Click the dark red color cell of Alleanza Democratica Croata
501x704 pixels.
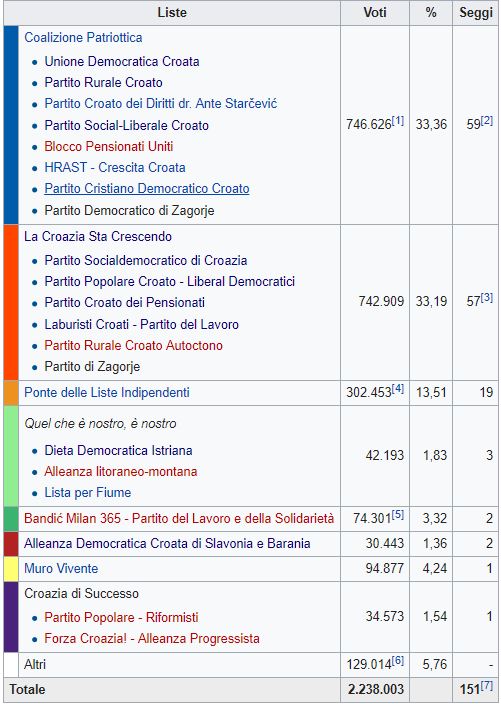click(x=11, y=544)
